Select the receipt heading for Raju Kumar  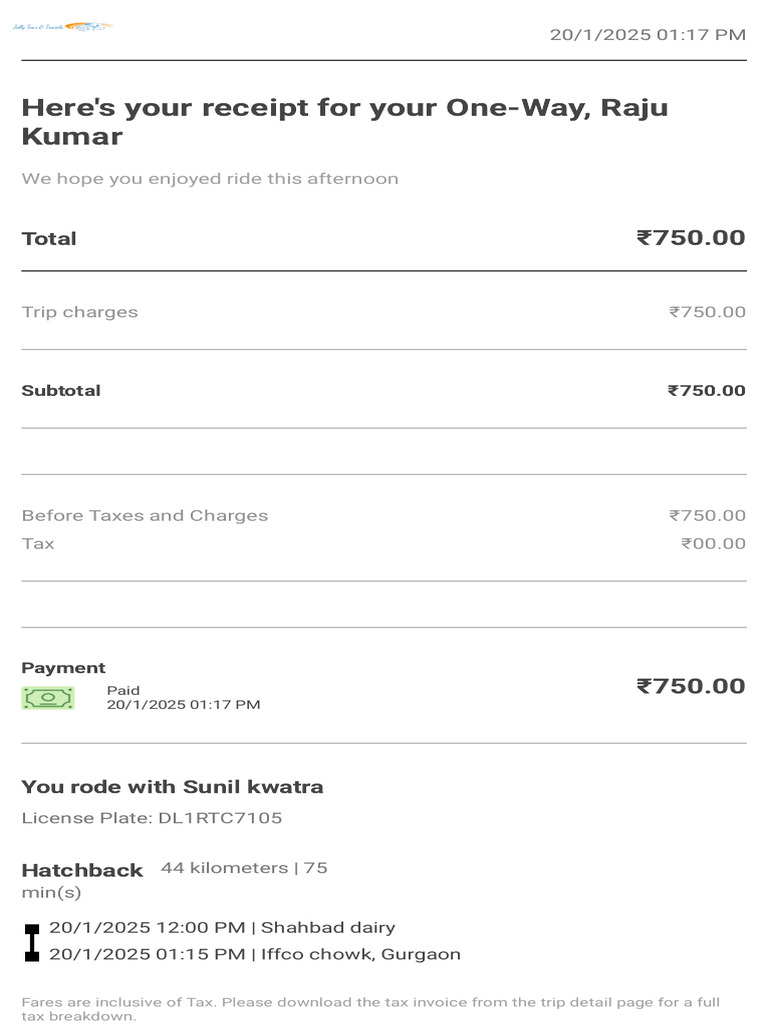[344, 122]
